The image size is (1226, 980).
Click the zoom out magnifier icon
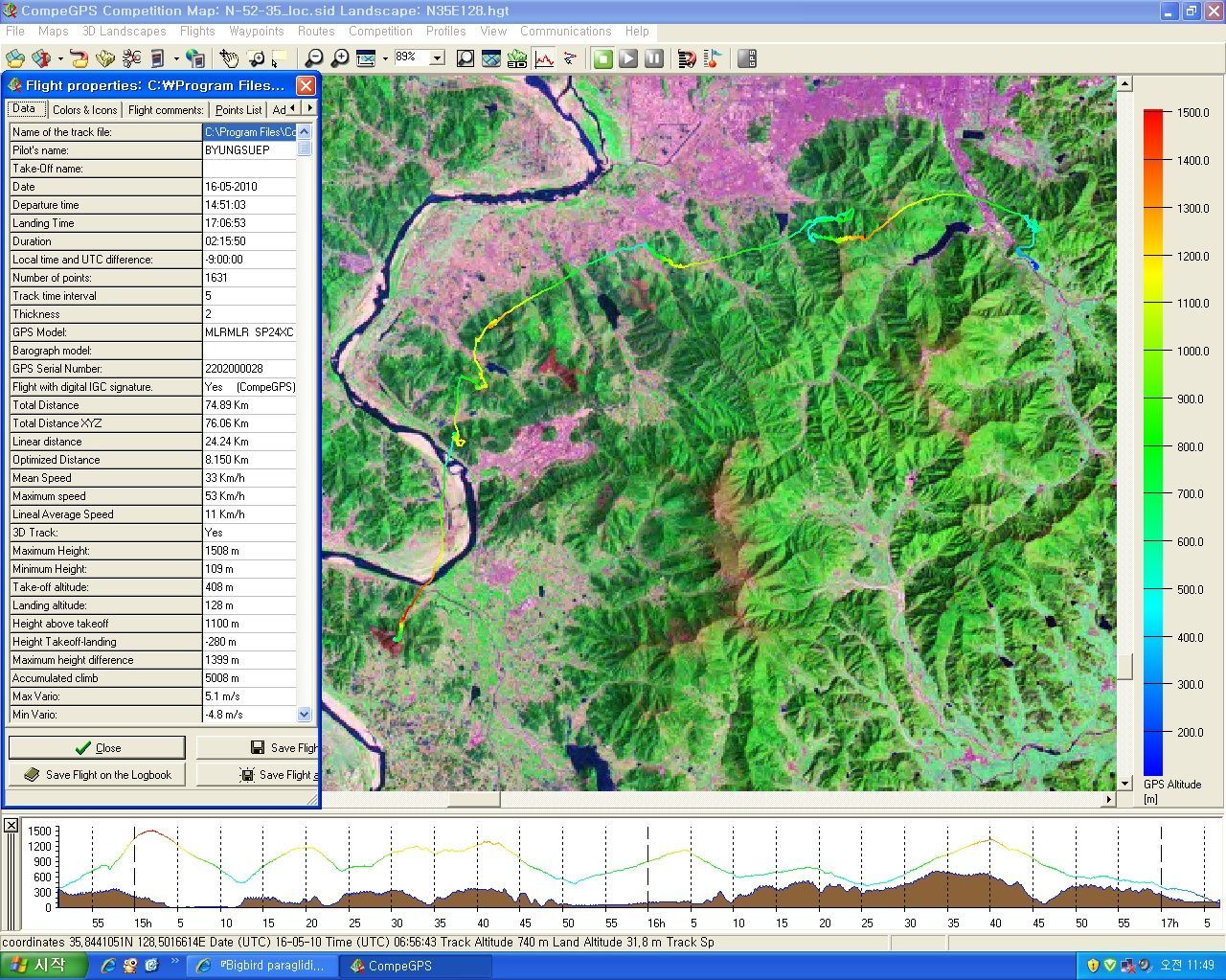tap(313, 58)
